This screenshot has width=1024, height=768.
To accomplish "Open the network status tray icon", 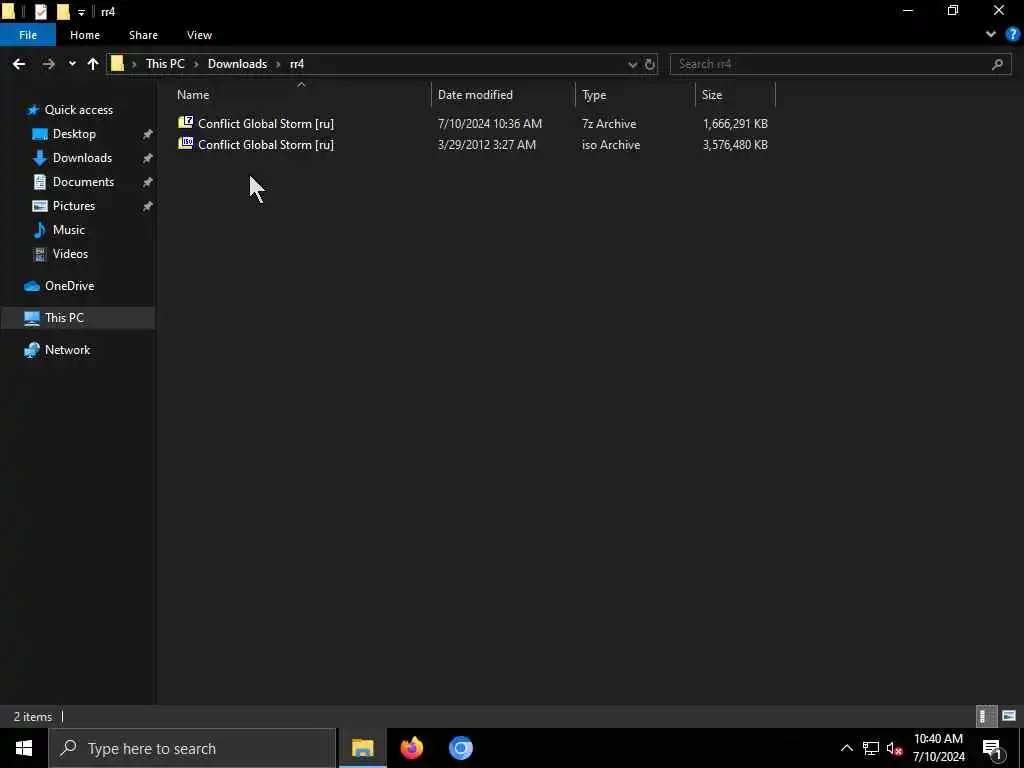I will (871, 748).
